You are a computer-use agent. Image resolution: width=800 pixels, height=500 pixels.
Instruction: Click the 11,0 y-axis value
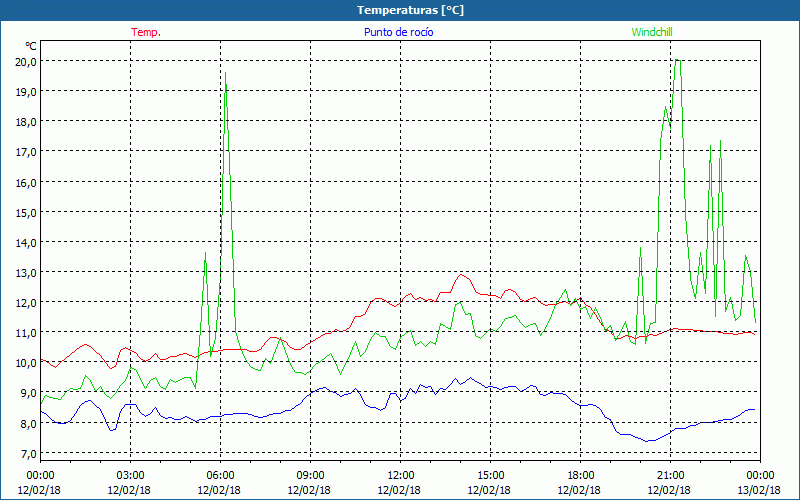tap(26, 333)
